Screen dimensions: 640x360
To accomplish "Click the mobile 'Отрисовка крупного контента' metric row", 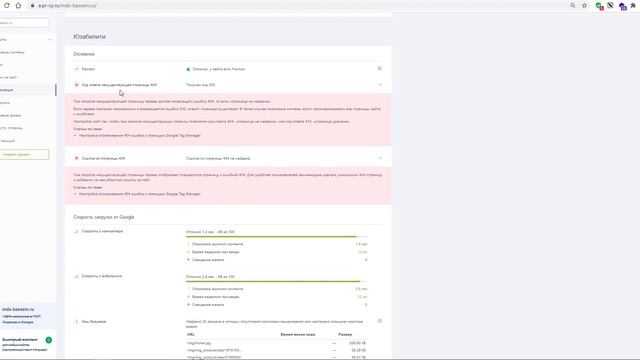I will [277, 289].
